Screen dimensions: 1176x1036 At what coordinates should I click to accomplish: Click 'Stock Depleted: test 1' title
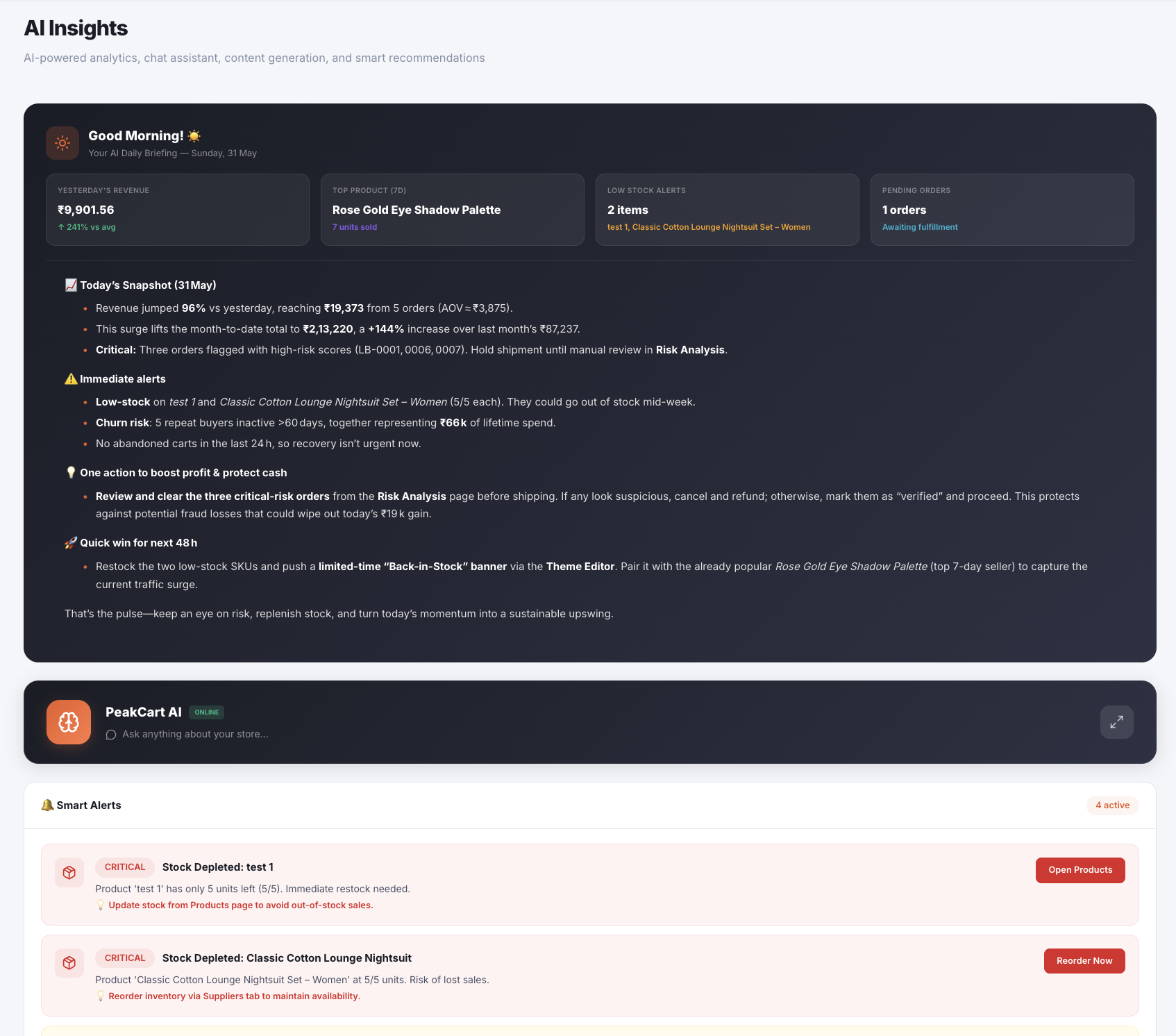tap(218, 867)
